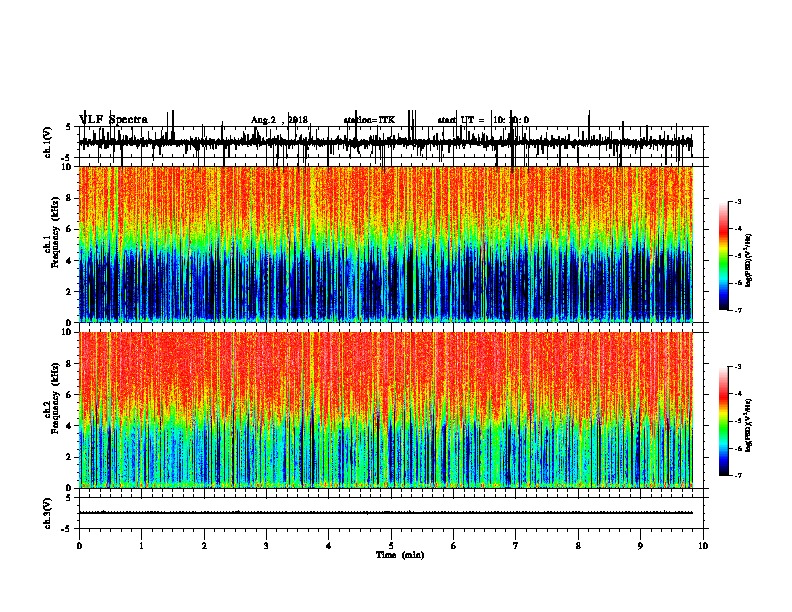Click the "8" kHz tick on ch.2 axis
792x612 pixels.
[x=70, y=364]
